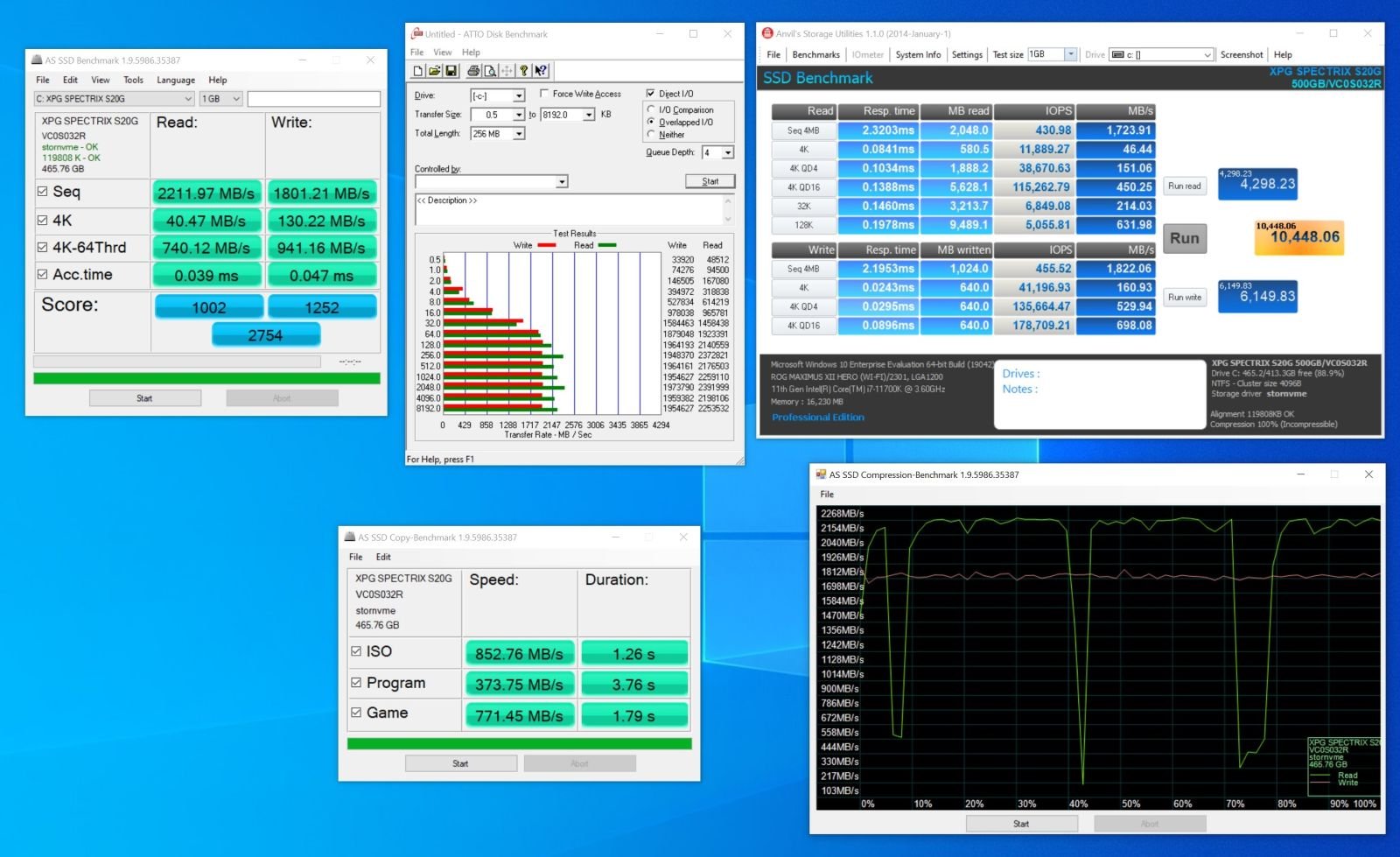
Task: Open the Tools menu in AS SSD
Action: [133, 80]
